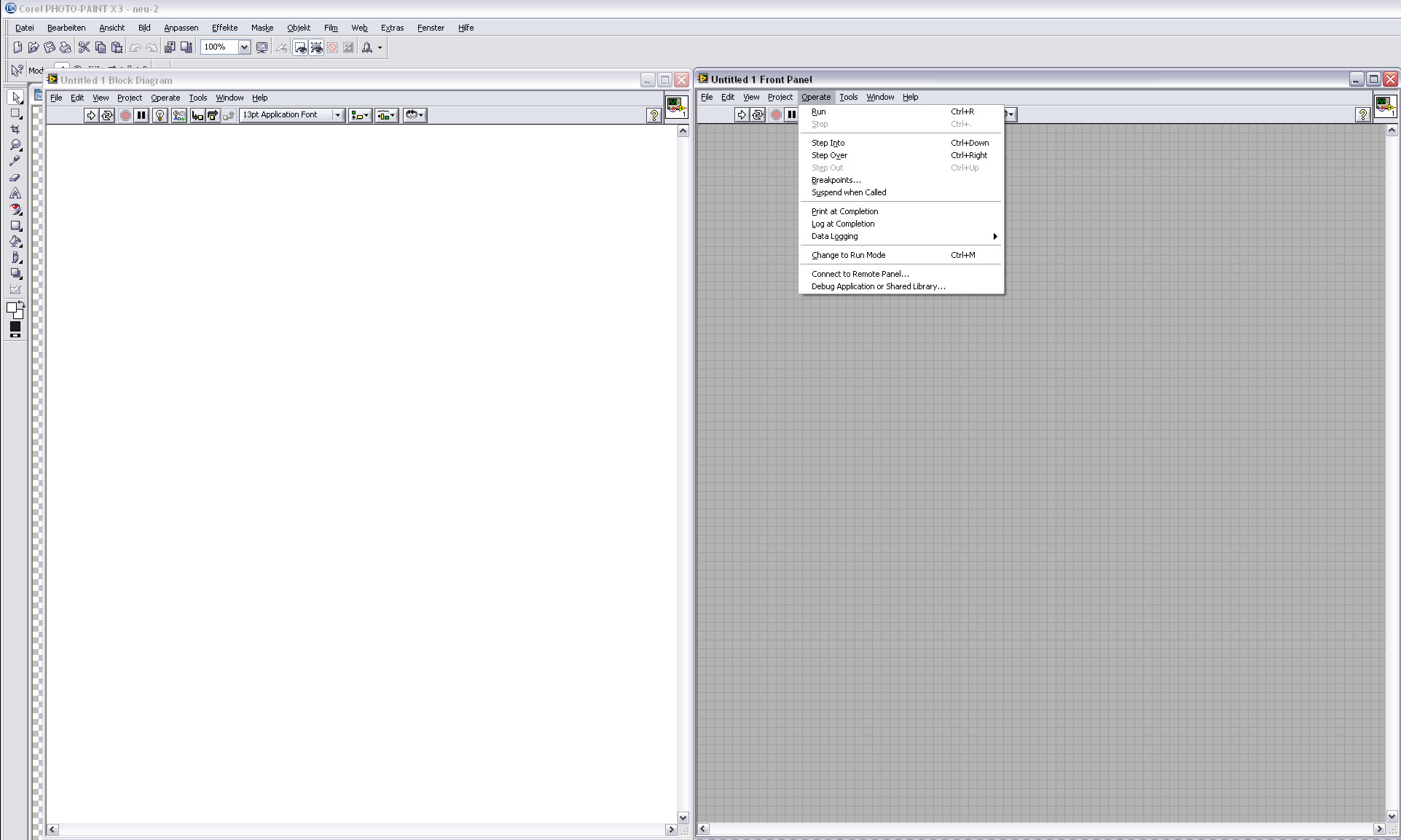
Task: Open Effekte menu in Corel menu bar
Action: tap(224, 28)
